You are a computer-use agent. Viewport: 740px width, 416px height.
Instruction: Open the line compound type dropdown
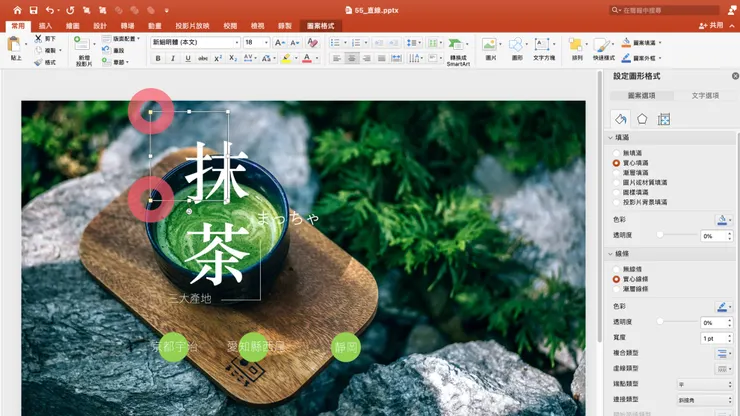coord(723,353)
